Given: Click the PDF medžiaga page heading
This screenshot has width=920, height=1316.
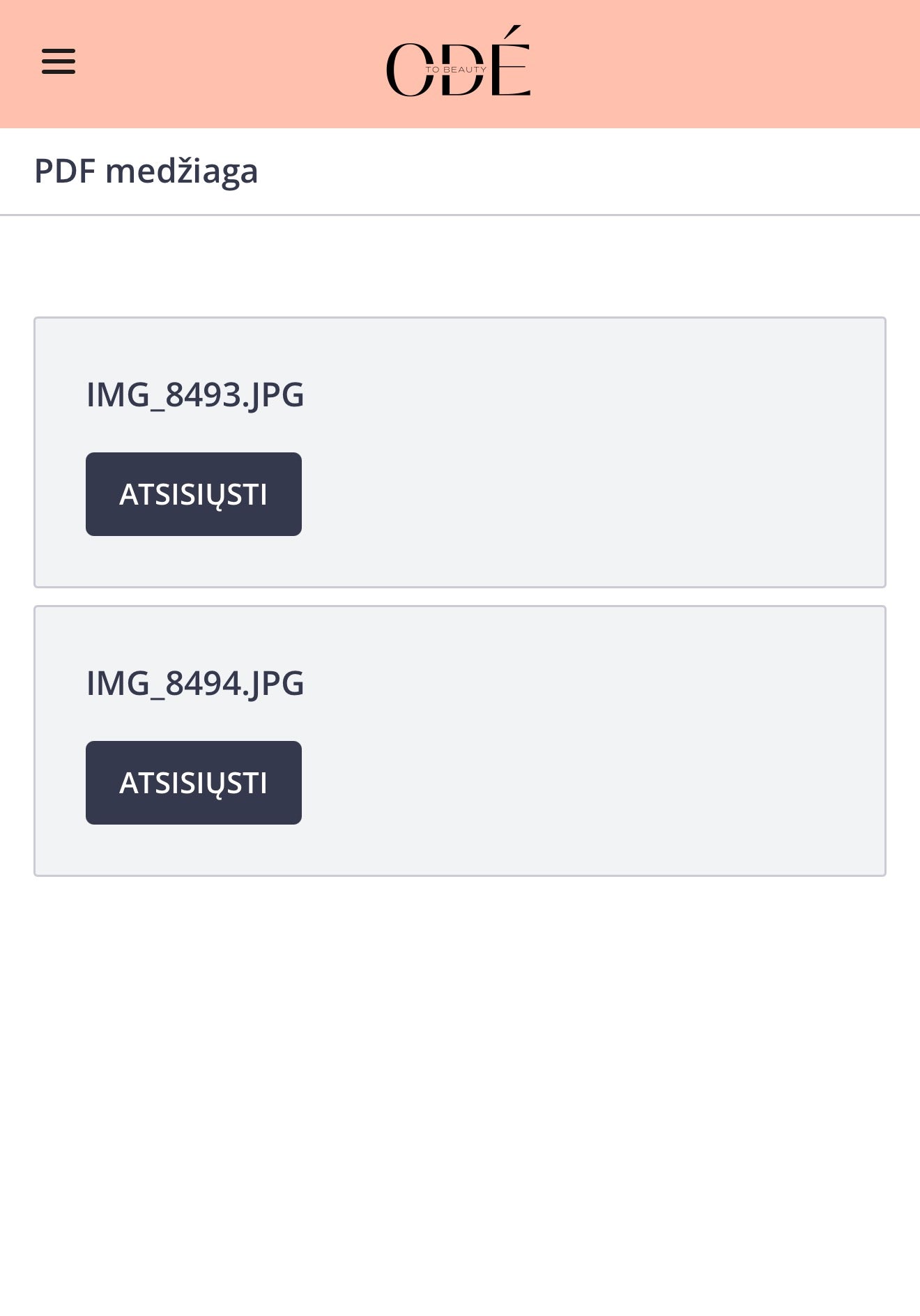Looking at the screenshot, I should coord(146,171).
